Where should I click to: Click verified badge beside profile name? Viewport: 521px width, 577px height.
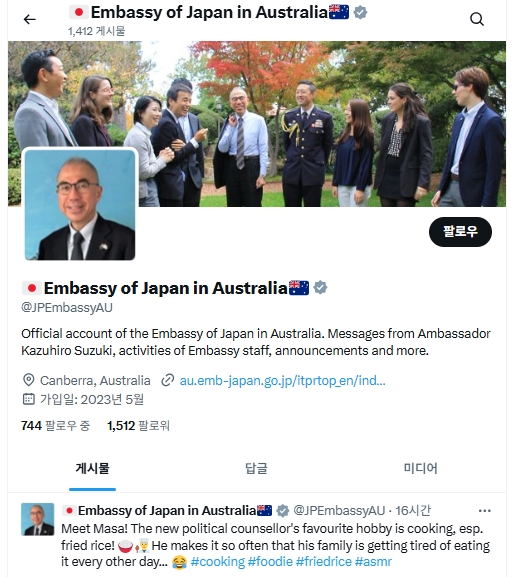[x=320, y=288]
